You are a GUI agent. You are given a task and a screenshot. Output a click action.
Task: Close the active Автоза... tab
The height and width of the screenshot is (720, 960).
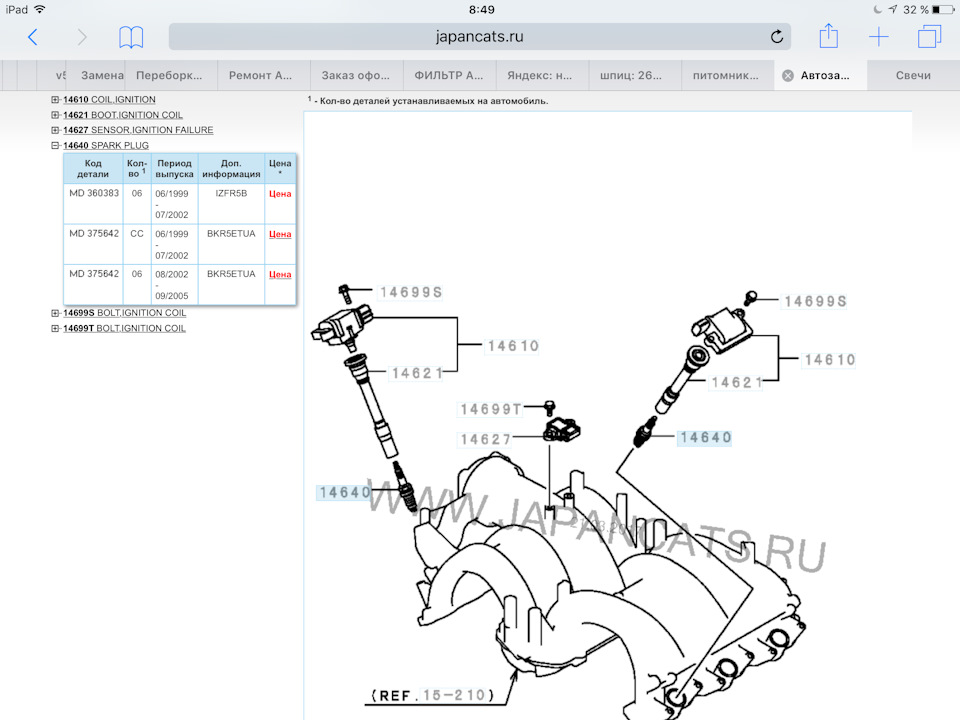click(x=788, y=76)
